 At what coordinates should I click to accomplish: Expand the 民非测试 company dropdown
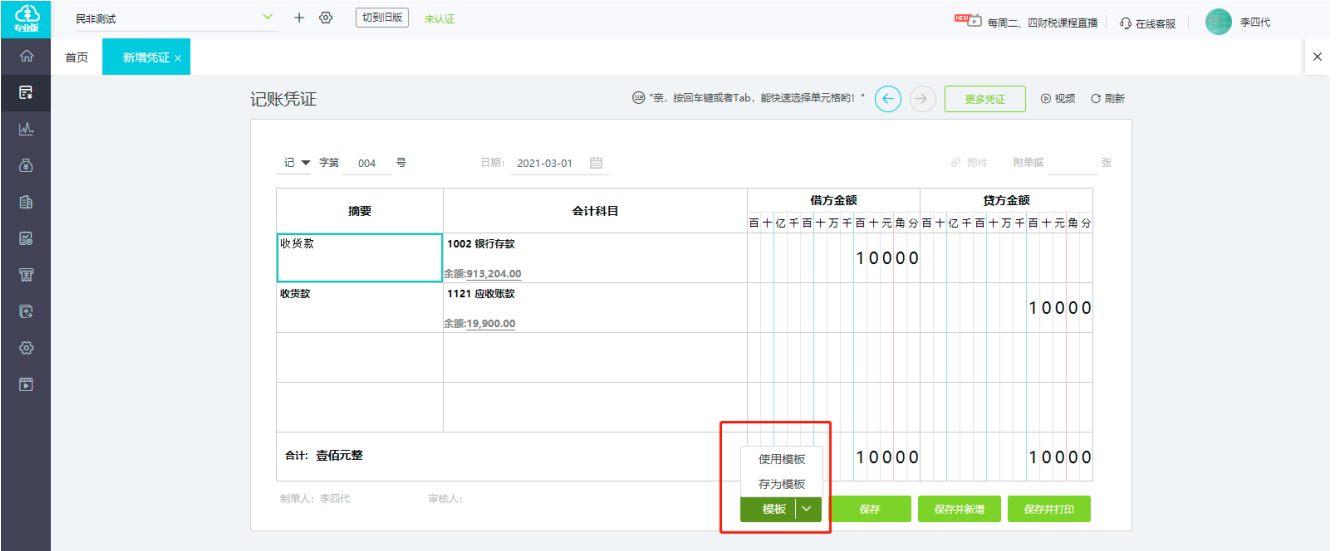pyautogui.click(x=267, y=17)
